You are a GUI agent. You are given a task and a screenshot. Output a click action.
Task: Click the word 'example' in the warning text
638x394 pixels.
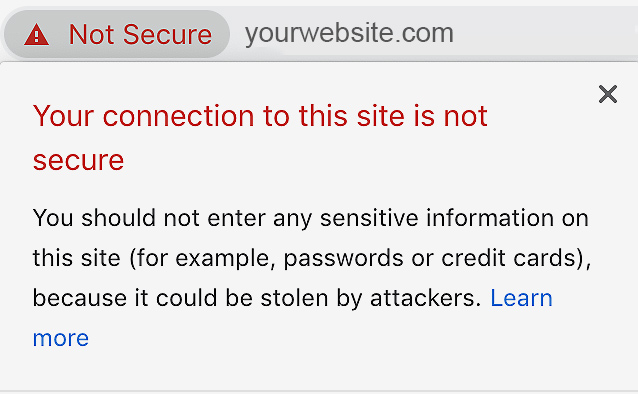(x=222, y=259)
